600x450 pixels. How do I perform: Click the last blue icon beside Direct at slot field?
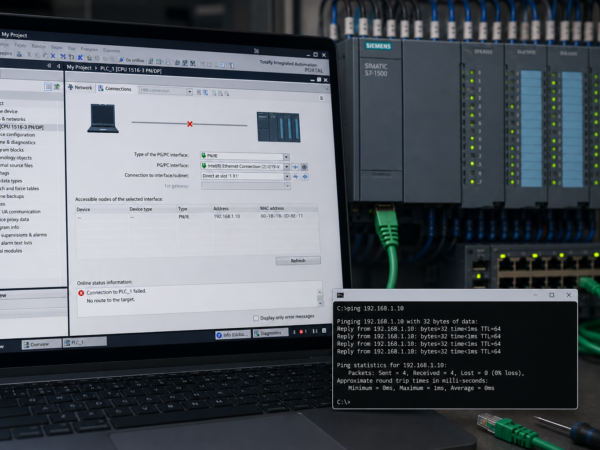tap(305, 177)
